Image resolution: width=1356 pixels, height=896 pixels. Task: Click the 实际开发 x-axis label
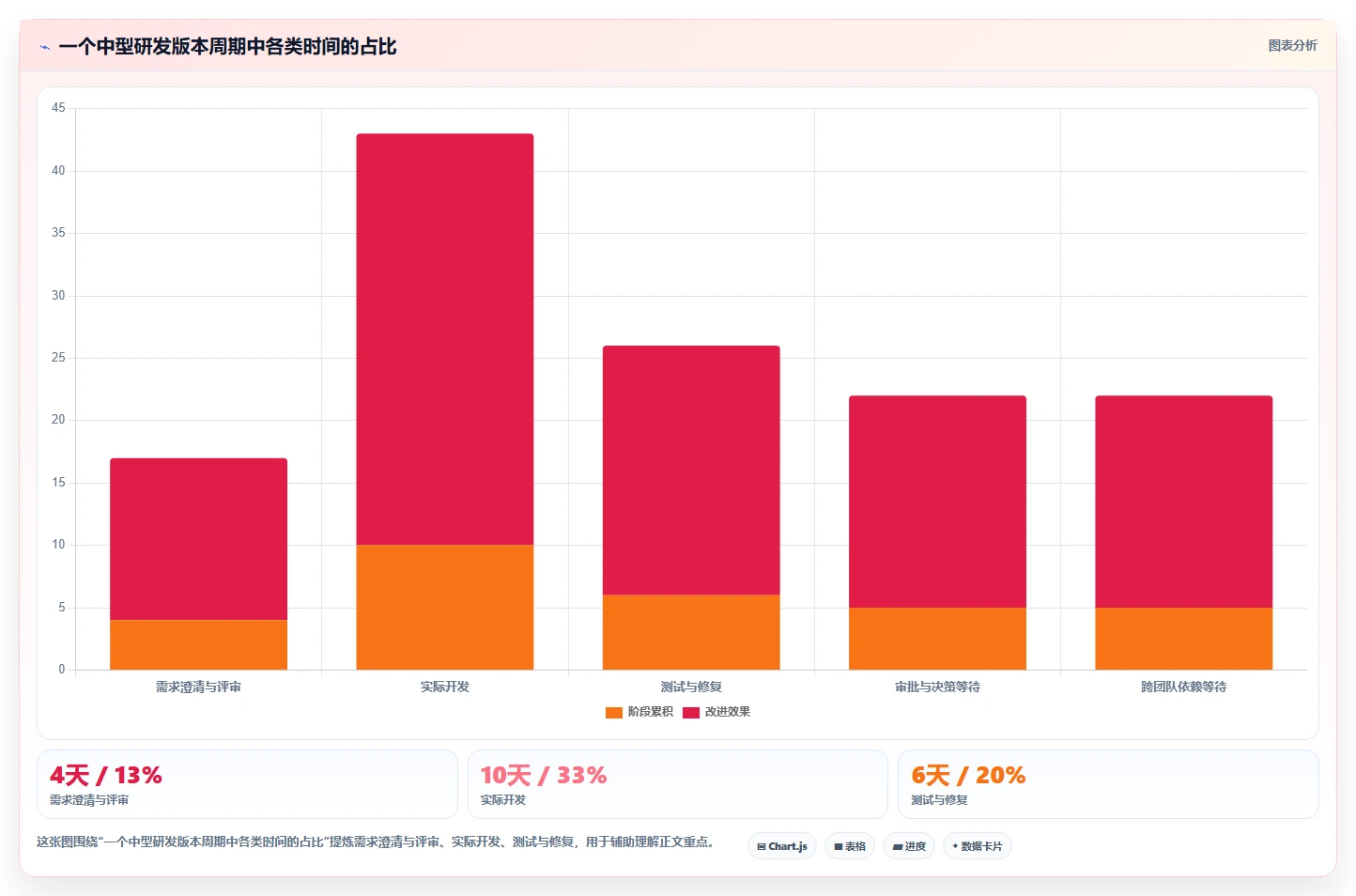click(445, 687)
